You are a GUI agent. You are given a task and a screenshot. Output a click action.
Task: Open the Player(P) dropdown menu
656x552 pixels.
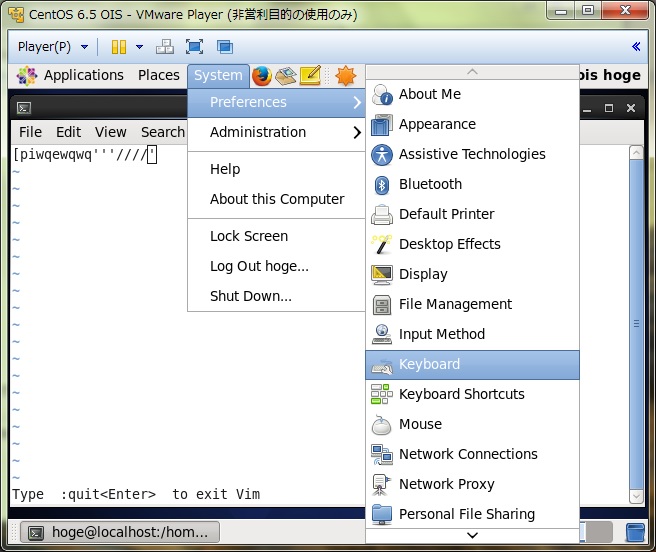pyautogui.click(x=53, y=47)
